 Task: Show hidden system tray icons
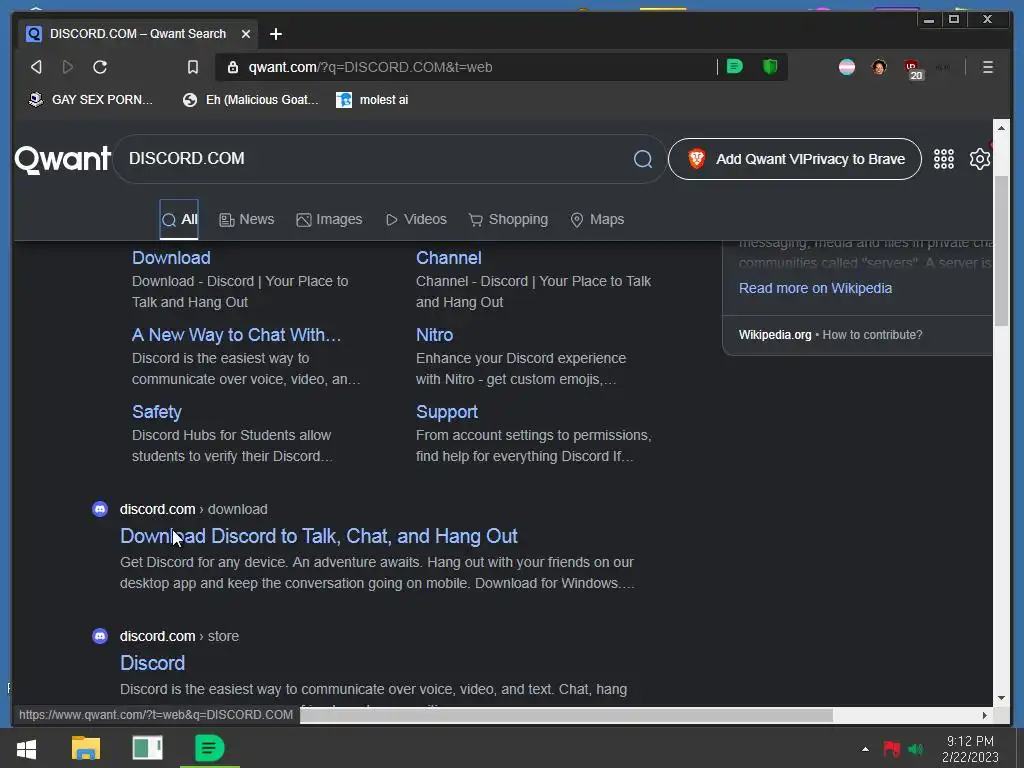(865, 749)
